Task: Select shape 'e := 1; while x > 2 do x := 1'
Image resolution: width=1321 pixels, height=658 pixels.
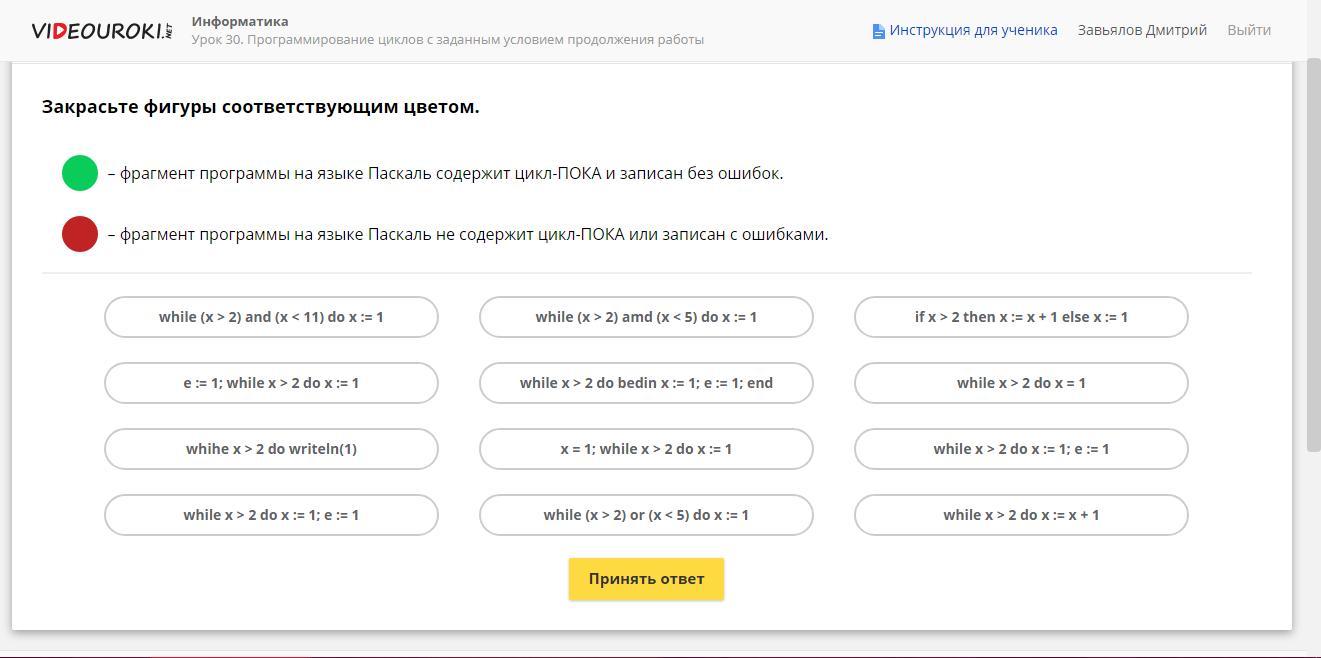Action: pos(271,383)
